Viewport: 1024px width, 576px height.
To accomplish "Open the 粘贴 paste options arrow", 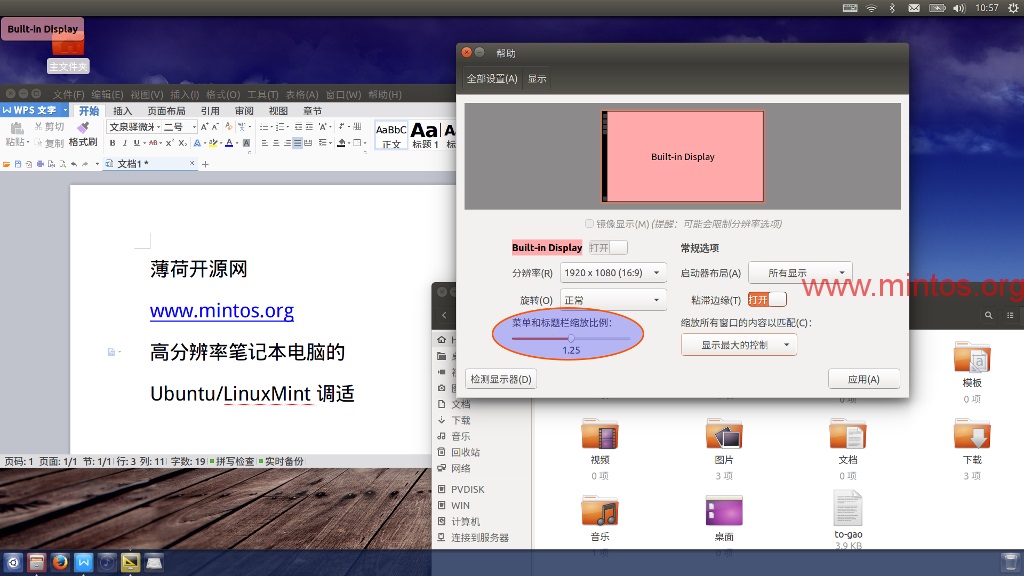I will click(28, 142).
